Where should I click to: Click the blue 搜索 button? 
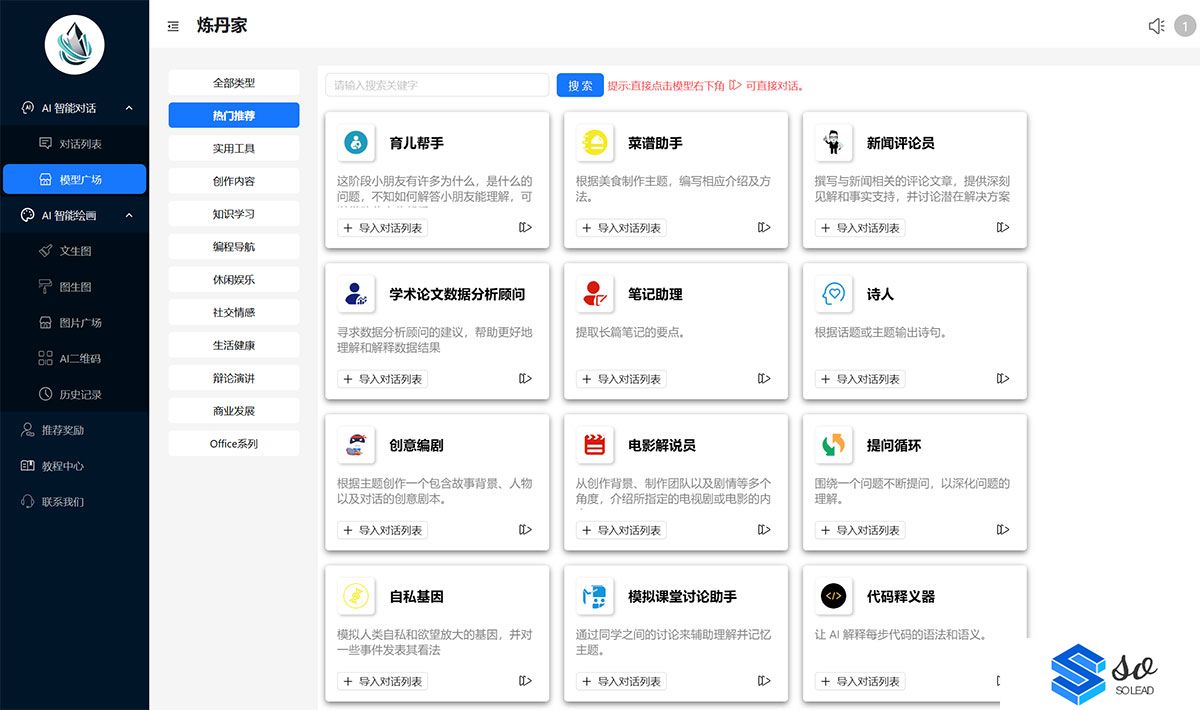[x=580, y=85]
